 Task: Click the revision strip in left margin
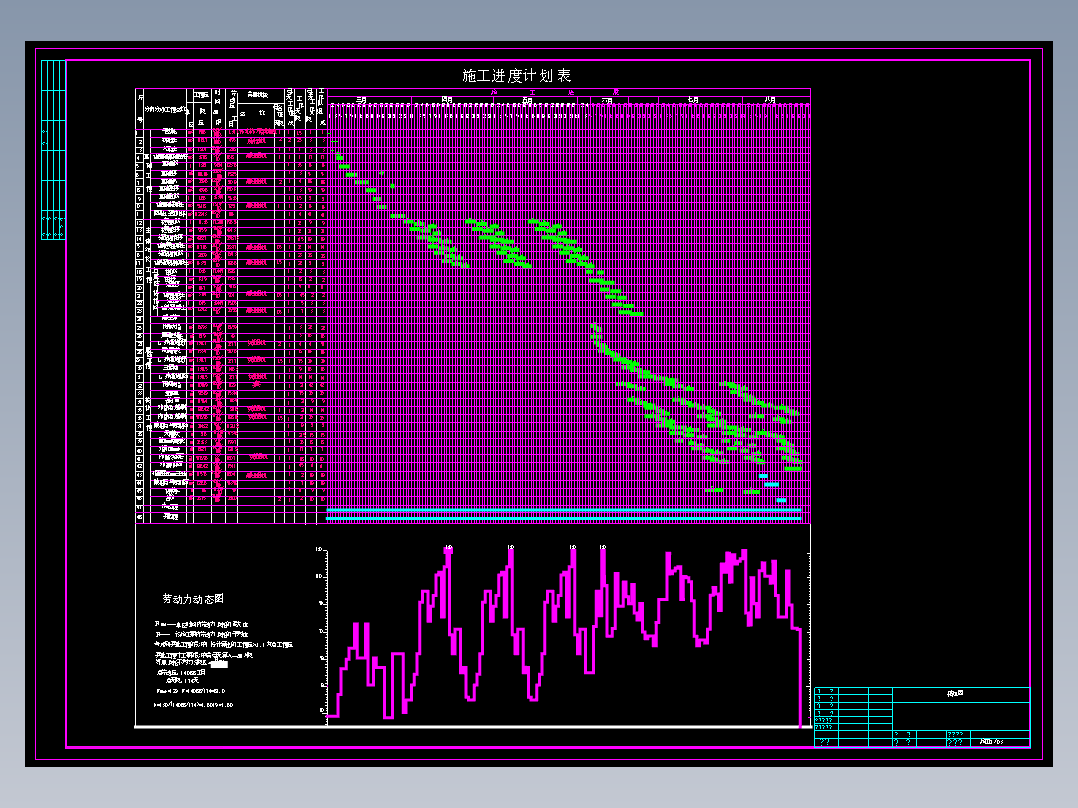tap(53, 150)
